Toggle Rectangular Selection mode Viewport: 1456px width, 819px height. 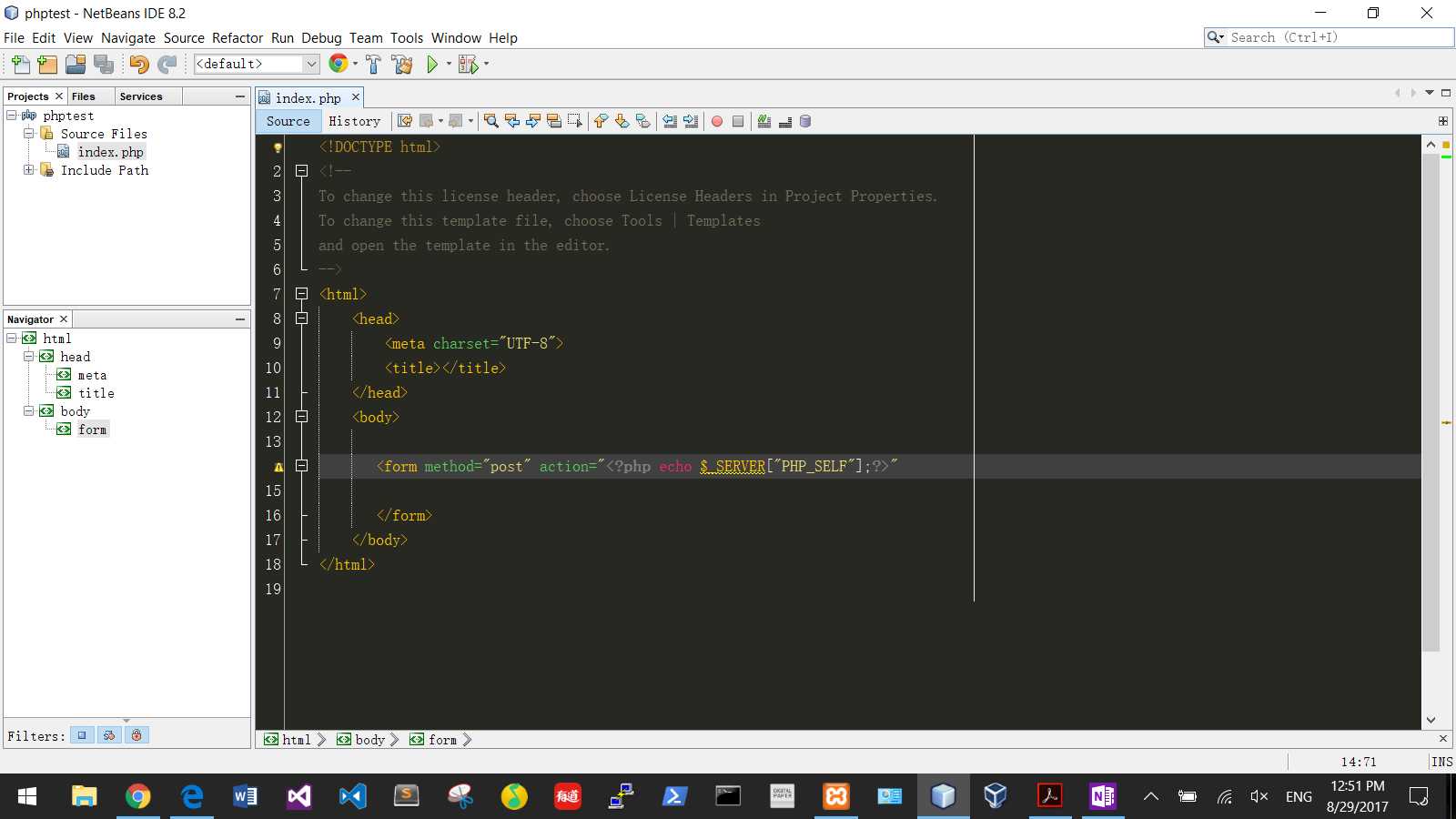[575, 121]
